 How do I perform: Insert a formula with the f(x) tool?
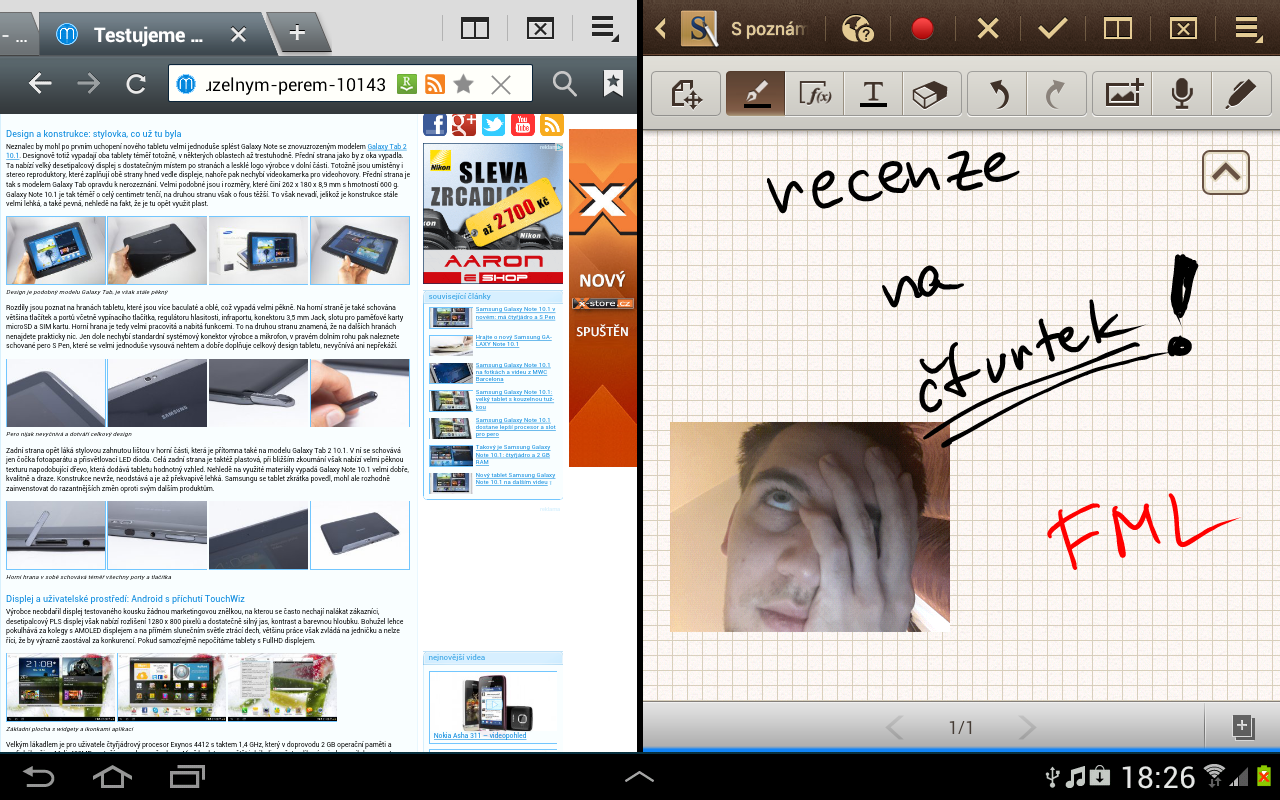pyautogui.click(x=812, y=96)
